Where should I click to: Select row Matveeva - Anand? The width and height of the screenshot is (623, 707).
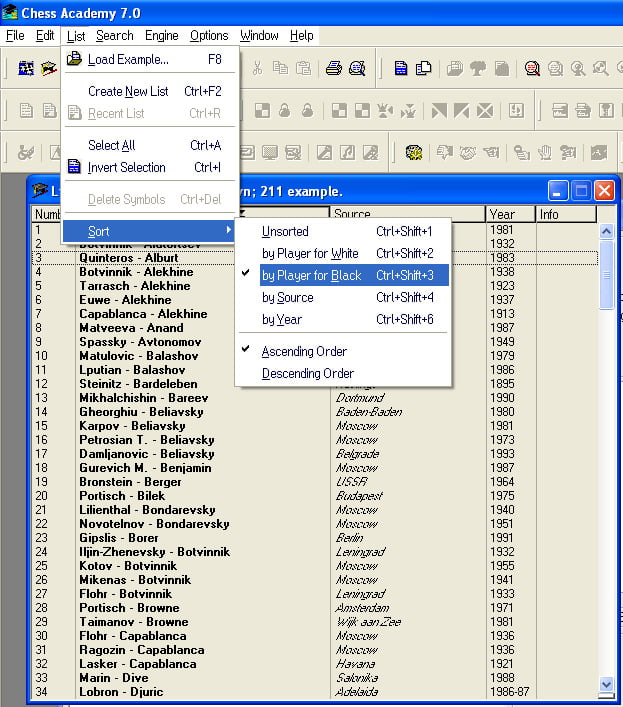tap(315, 328)
